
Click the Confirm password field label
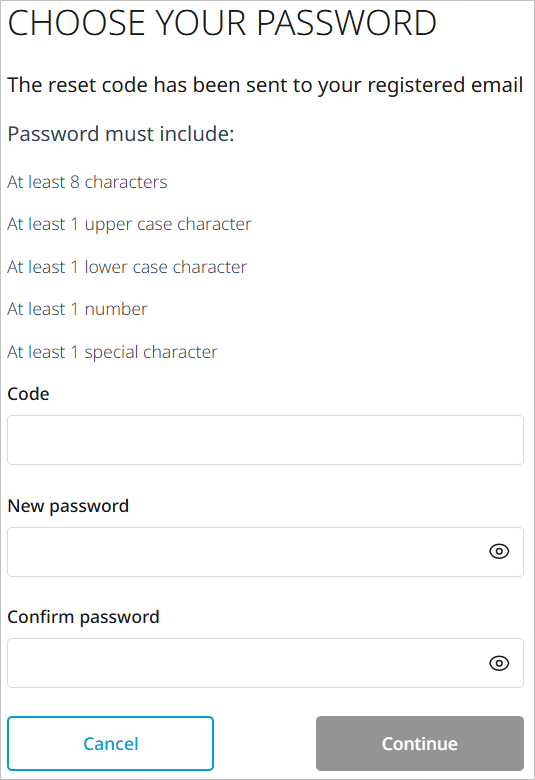83,617
